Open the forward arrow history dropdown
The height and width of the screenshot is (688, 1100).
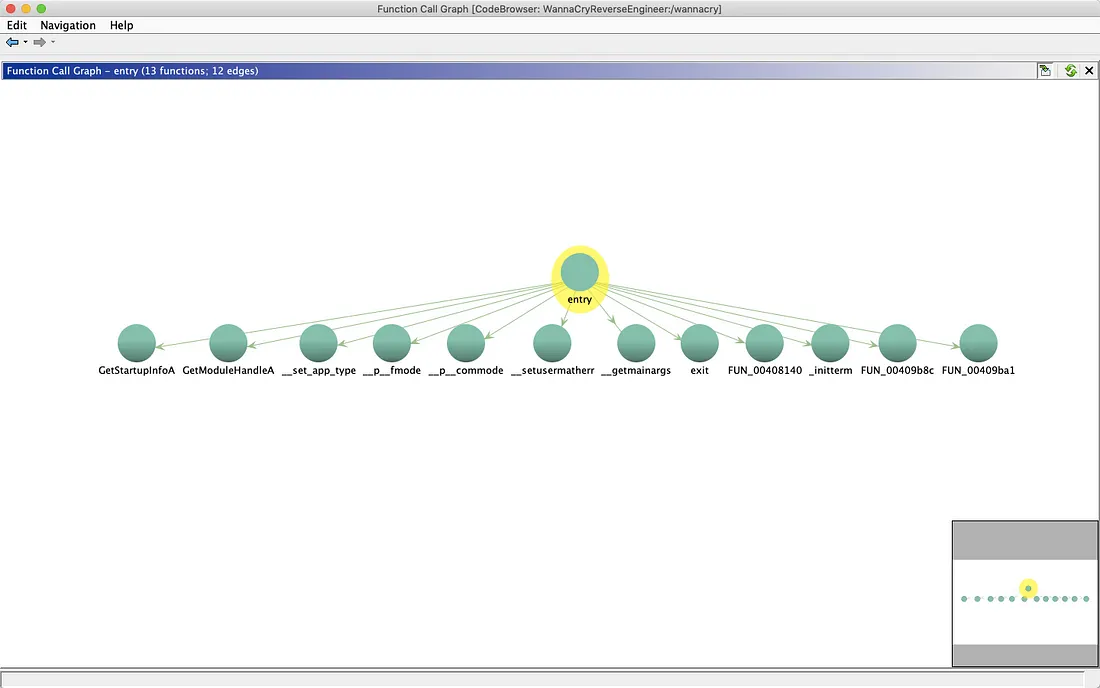point(53,42)
